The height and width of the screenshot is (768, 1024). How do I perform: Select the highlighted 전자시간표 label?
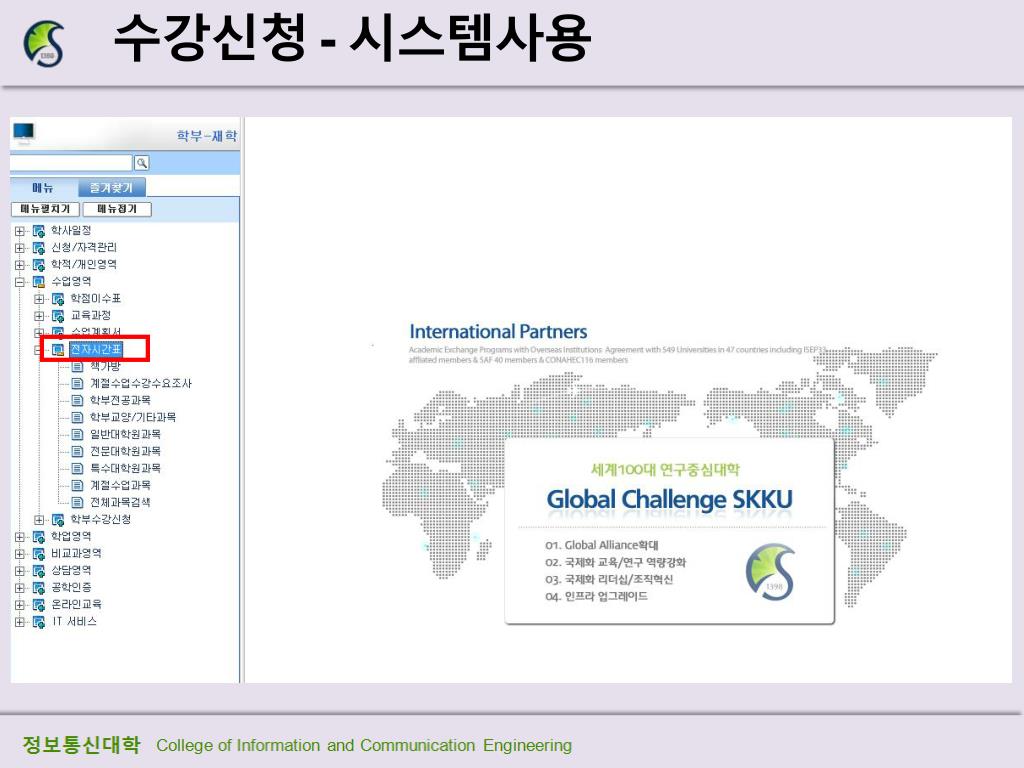click(96, 349)
